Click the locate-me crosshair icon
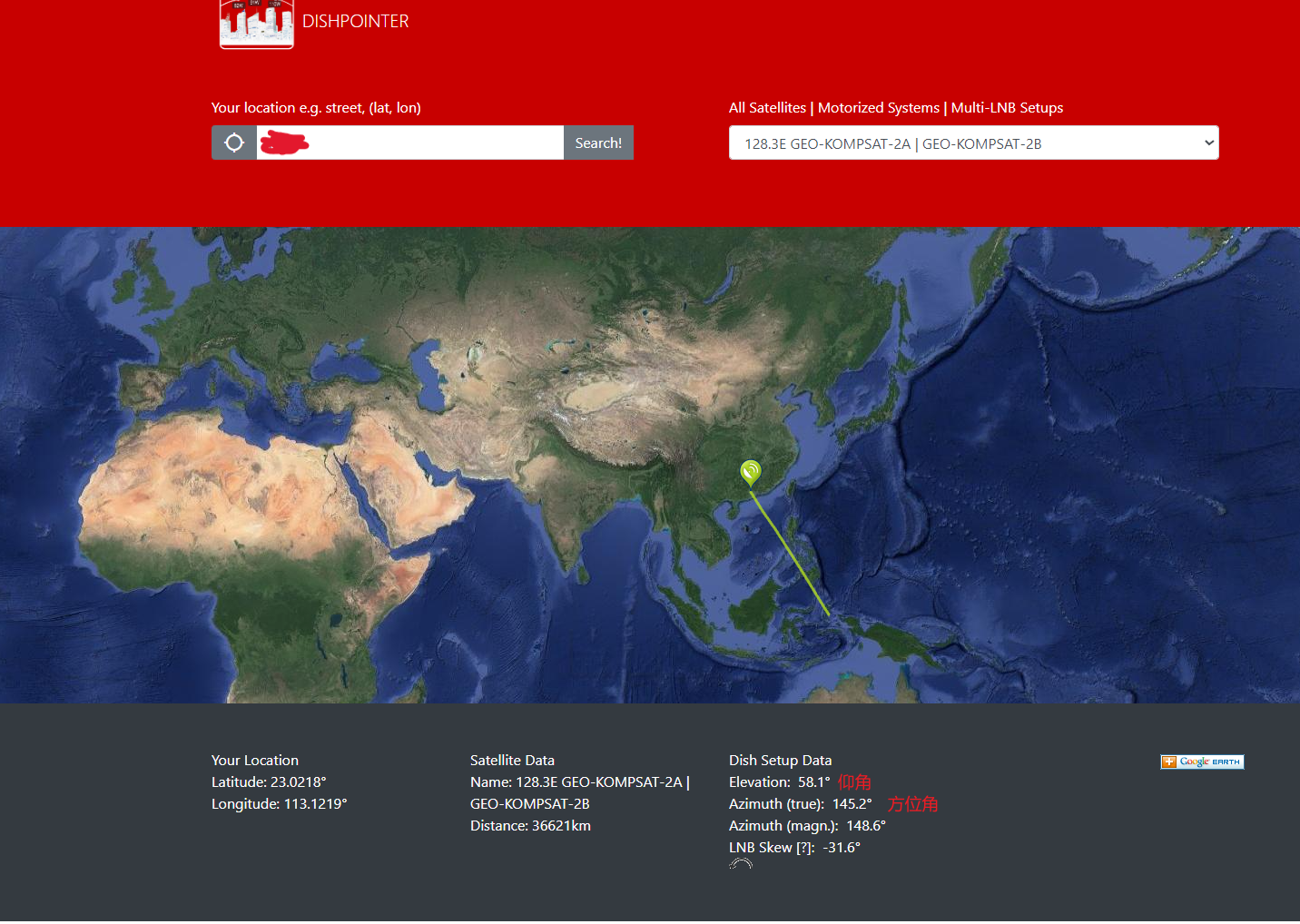 [x=234, y=143]
